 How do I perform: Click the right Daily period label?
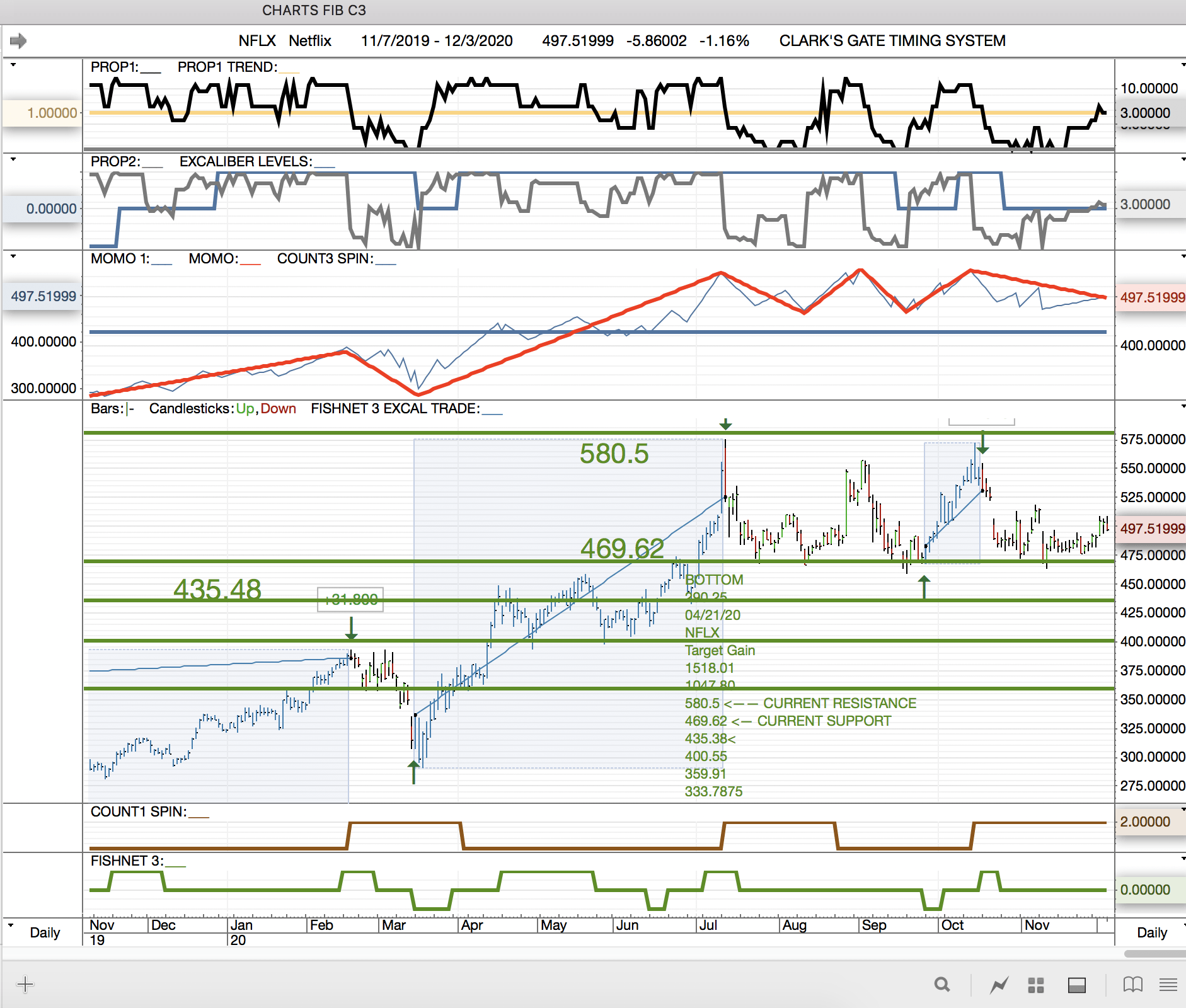(1152, 932)
